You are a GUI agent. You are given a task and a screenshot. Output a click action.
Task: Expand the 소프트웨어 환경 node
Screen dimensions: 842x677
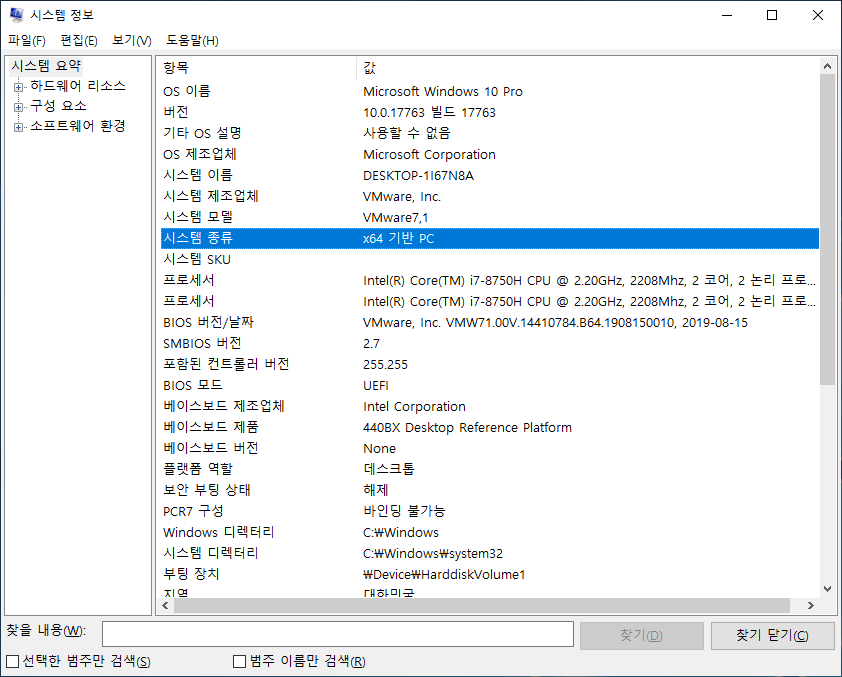point(18,127)
